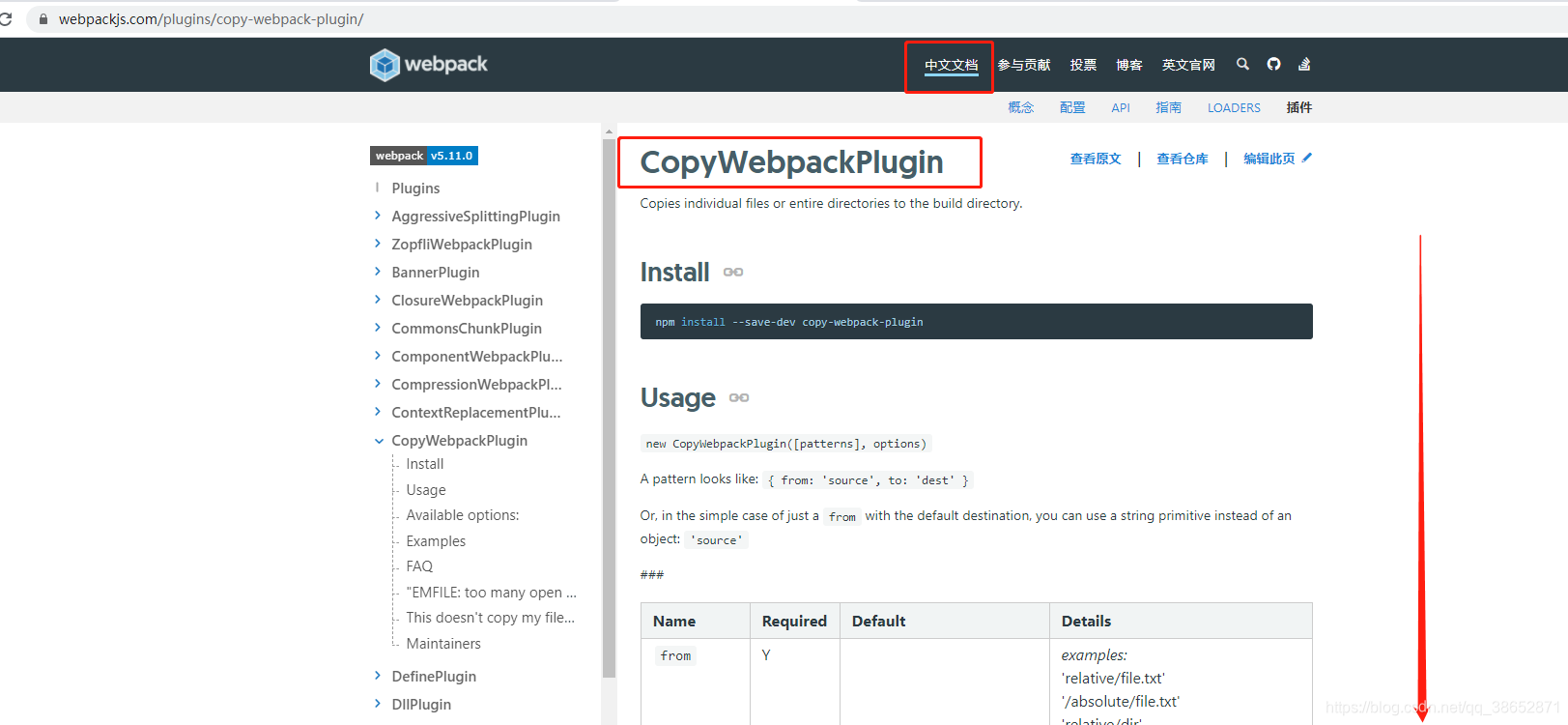Click 查看原文 link

click(x=1096, y=159)
